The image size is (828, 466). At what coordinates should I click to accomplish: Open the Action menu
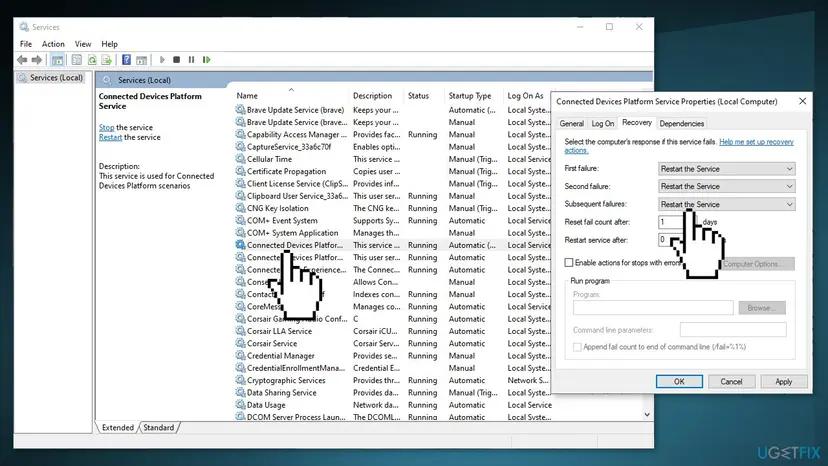click(53, 44)
